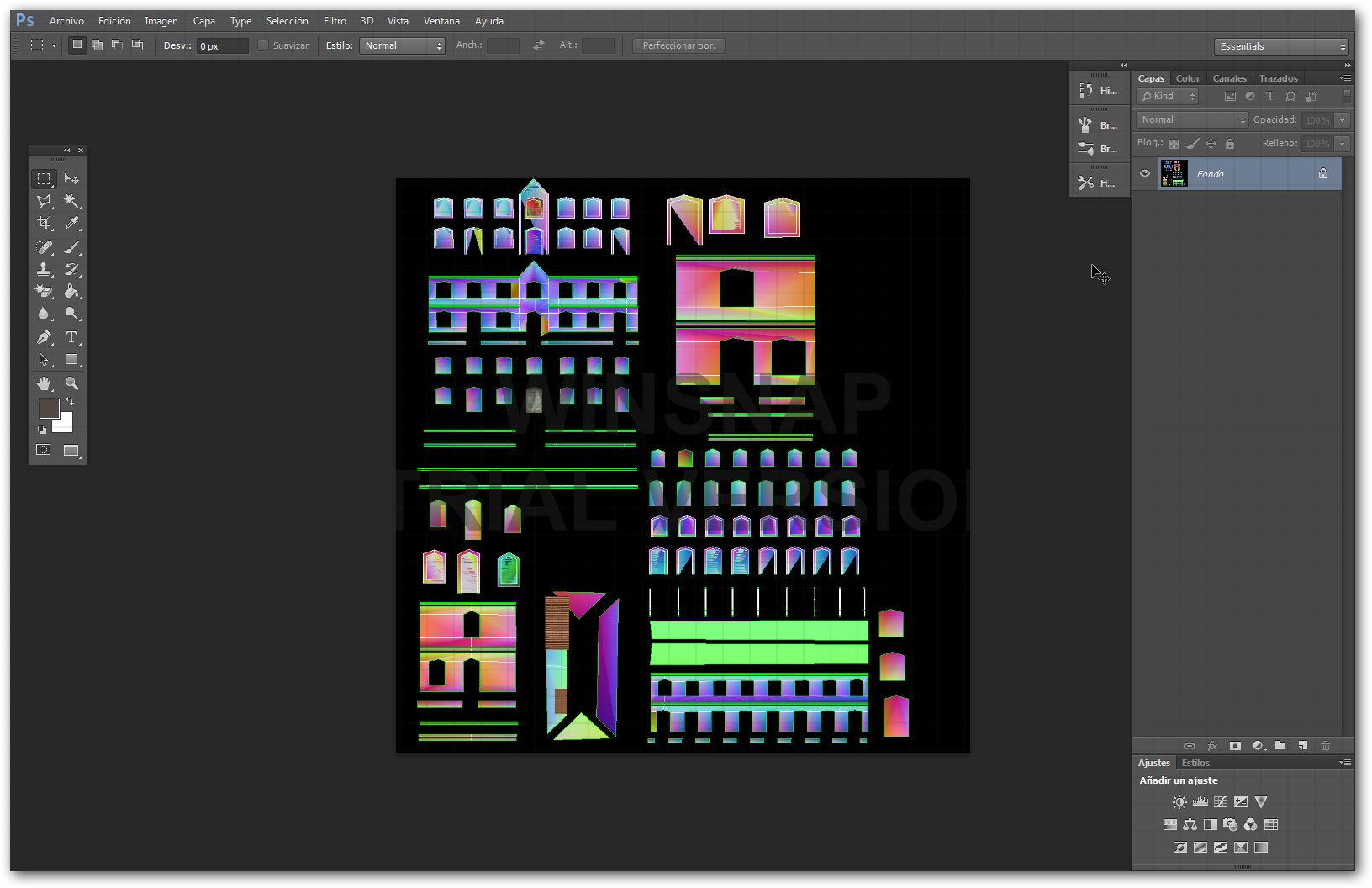Enable the Suavizar checkbox

tap(263, 45)
